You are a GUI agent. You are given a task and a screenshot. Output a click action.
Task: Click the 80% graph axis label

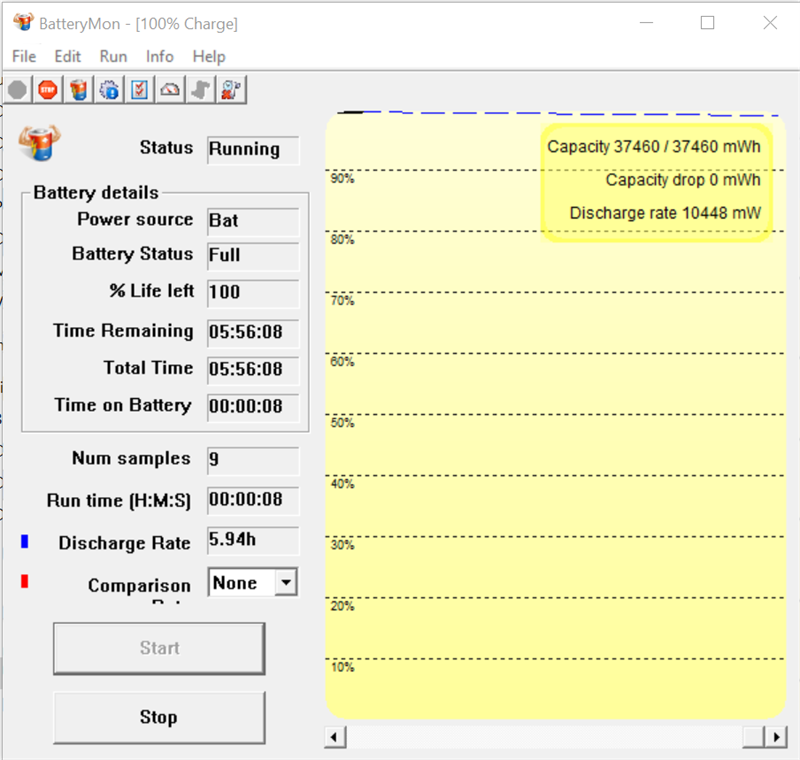pyautogui.click(x=342, y=240)
